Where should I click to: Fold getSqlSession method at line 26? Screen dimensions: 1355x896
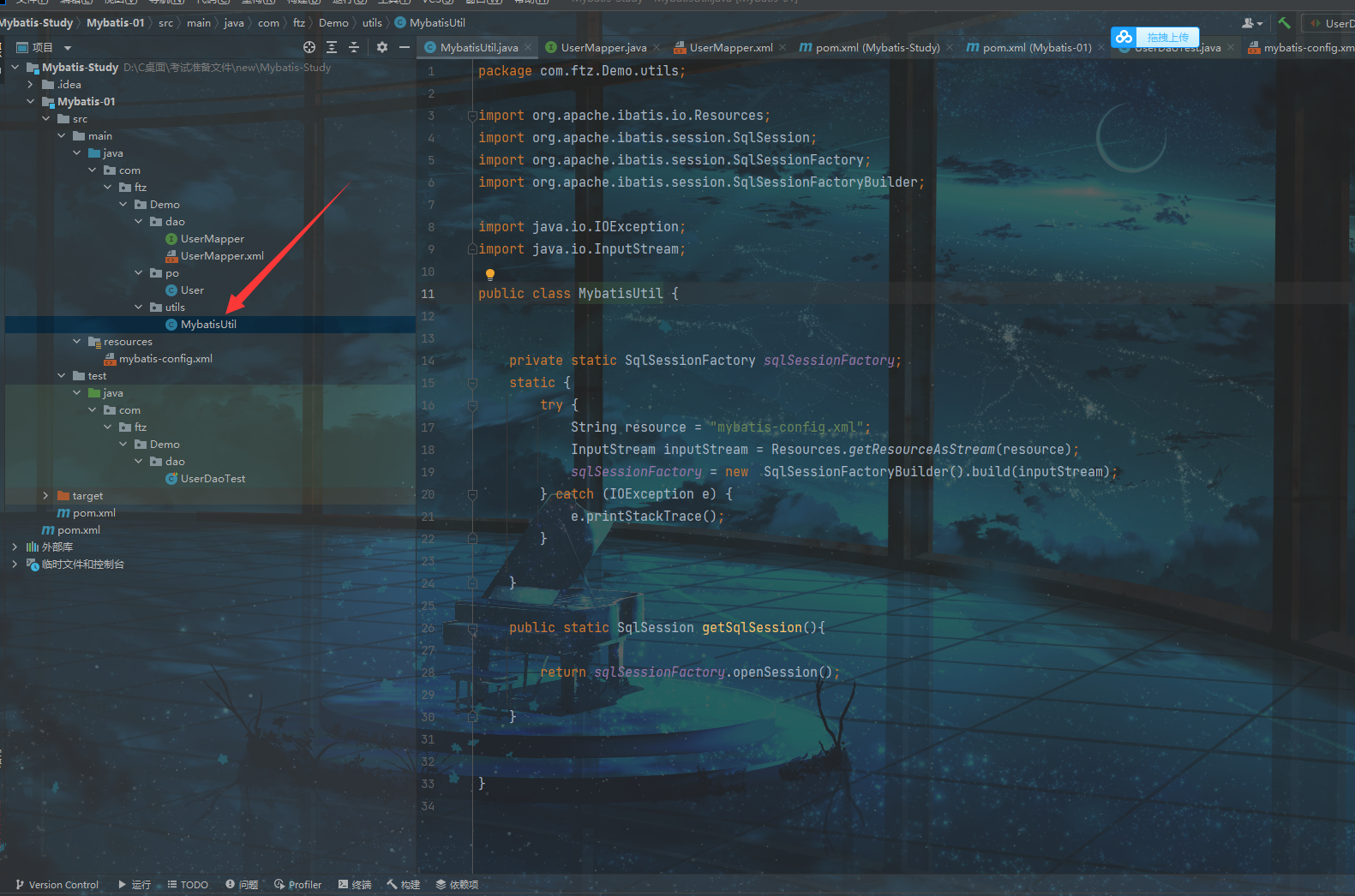(472, 628)
